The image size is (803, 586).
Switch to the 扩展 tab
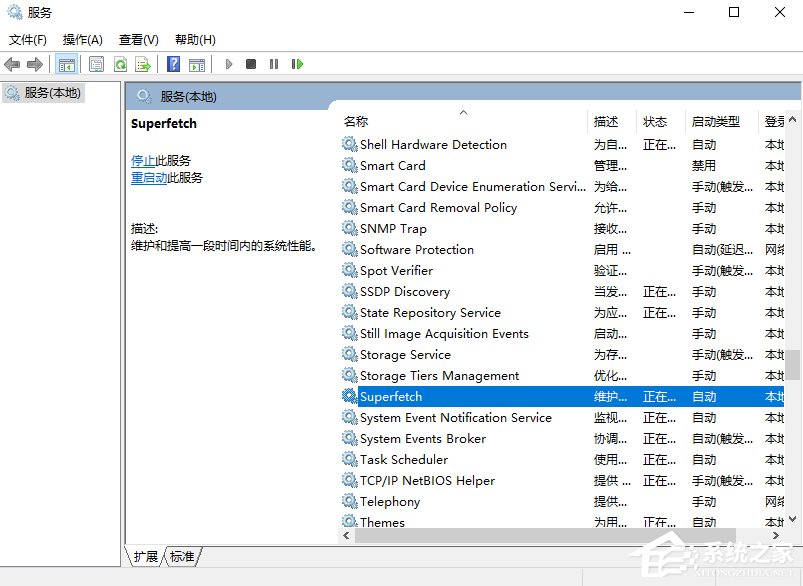point(147,557)
